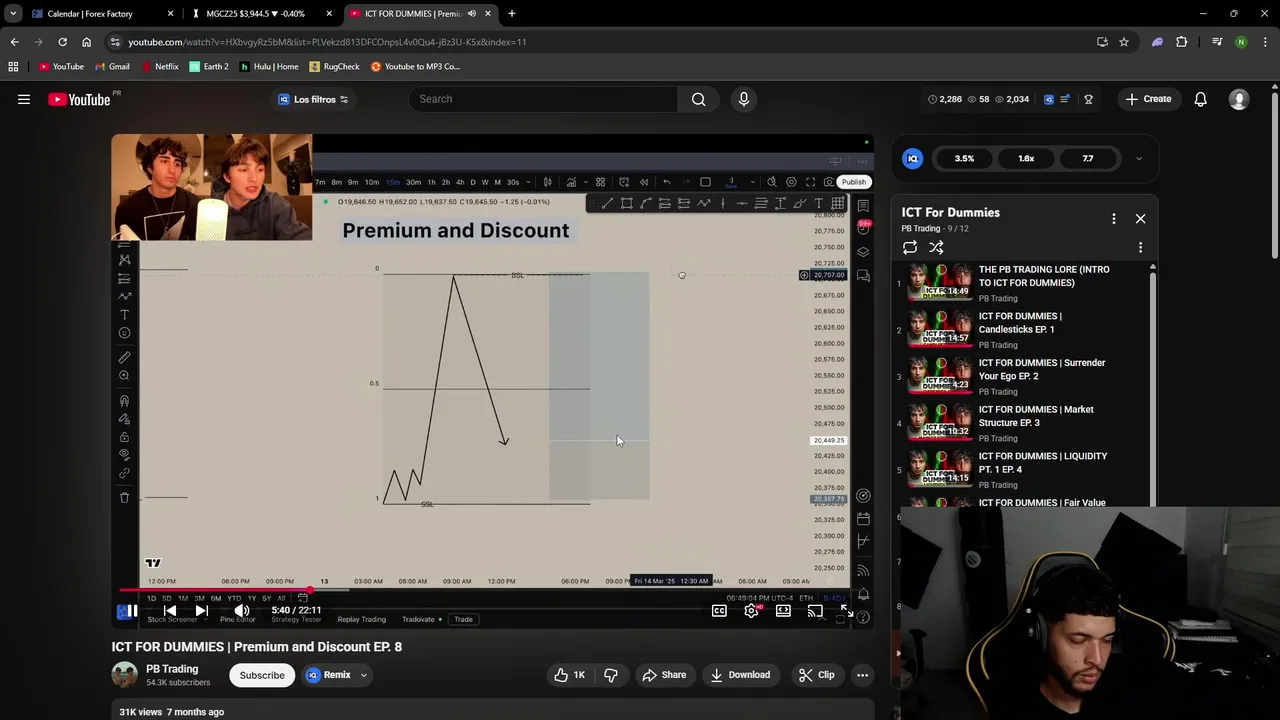Open the Netflix bookmark
This screenshot has height=720, width=1280.
(159, 66)
